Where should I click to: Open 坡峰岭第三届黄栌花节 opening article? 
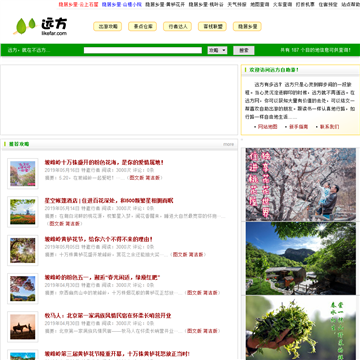click(117, 354)
